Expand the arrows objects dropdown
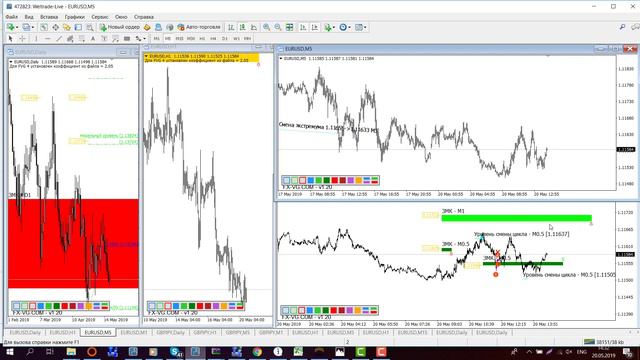 coord(144,38)
